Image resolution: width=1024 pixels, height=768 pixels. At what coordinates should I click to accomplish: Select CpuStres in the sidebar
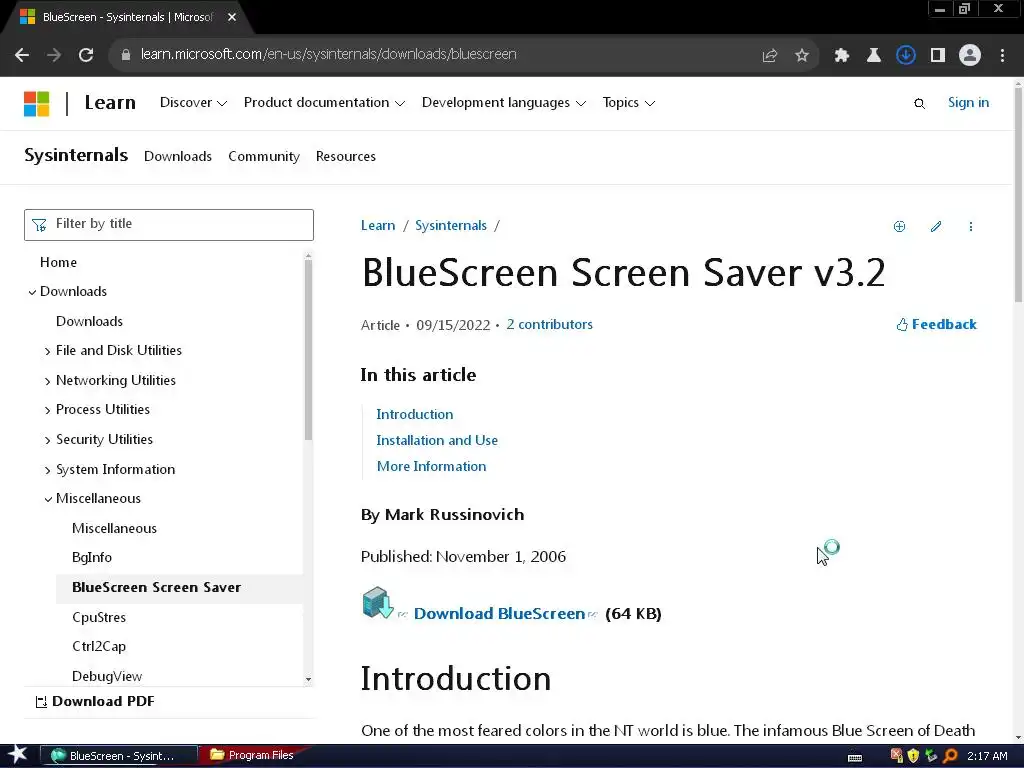99,617
